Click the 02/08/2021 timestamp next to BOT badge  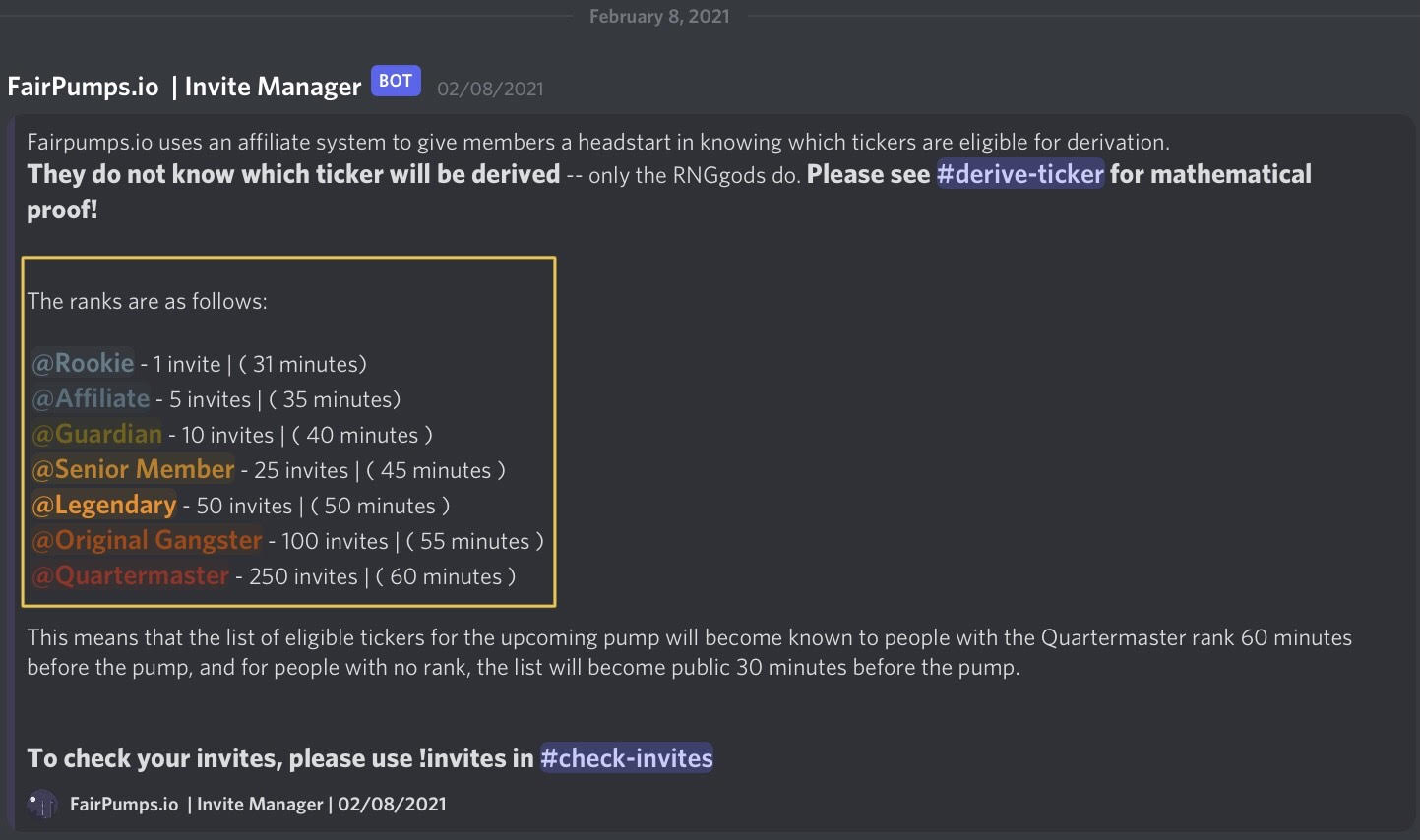pyautogui.click(x=490, y=89)
